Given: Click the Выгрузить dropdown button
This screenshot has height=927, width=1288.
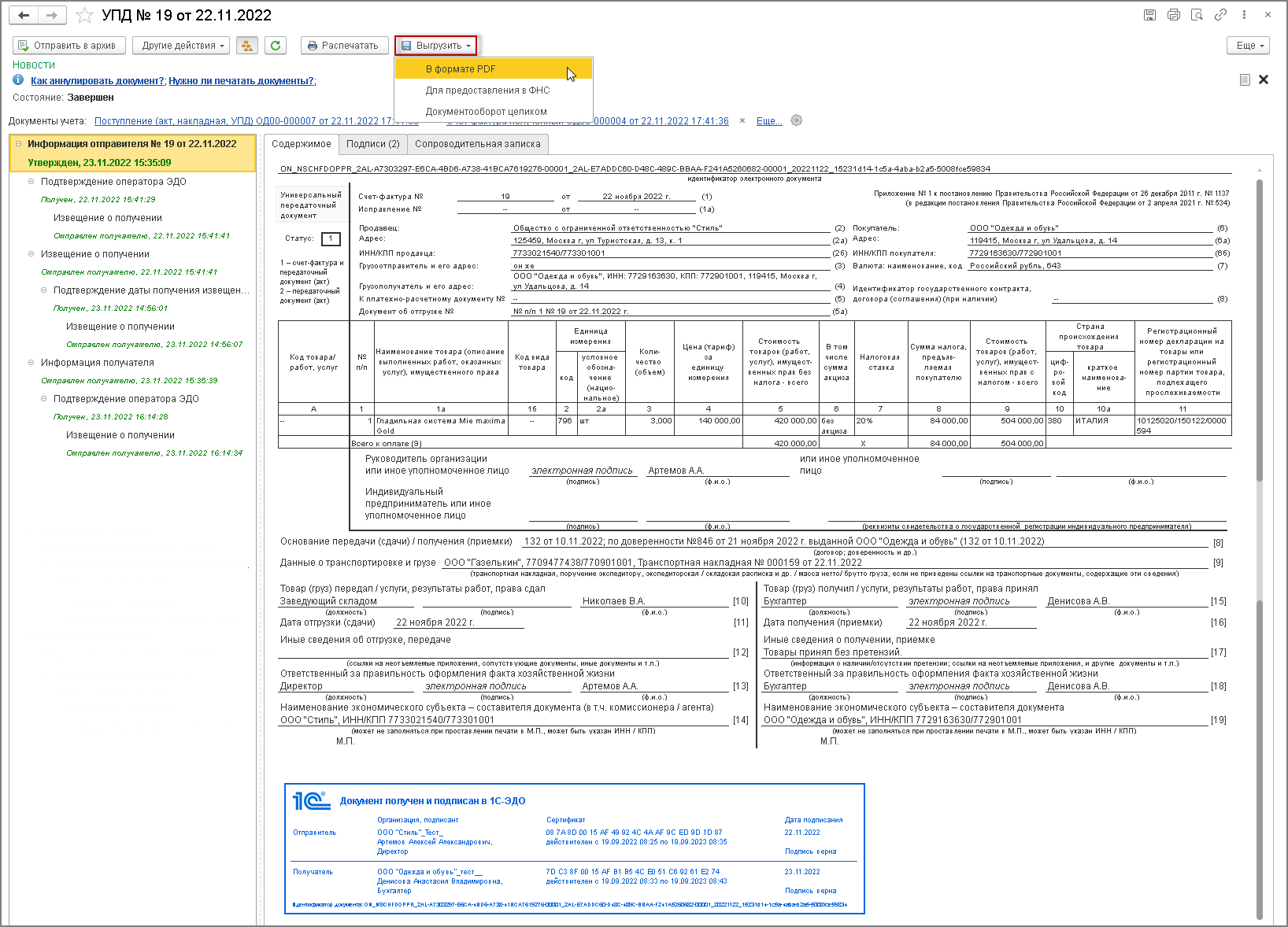Looking at the screenshot, I should pos(435,46).
